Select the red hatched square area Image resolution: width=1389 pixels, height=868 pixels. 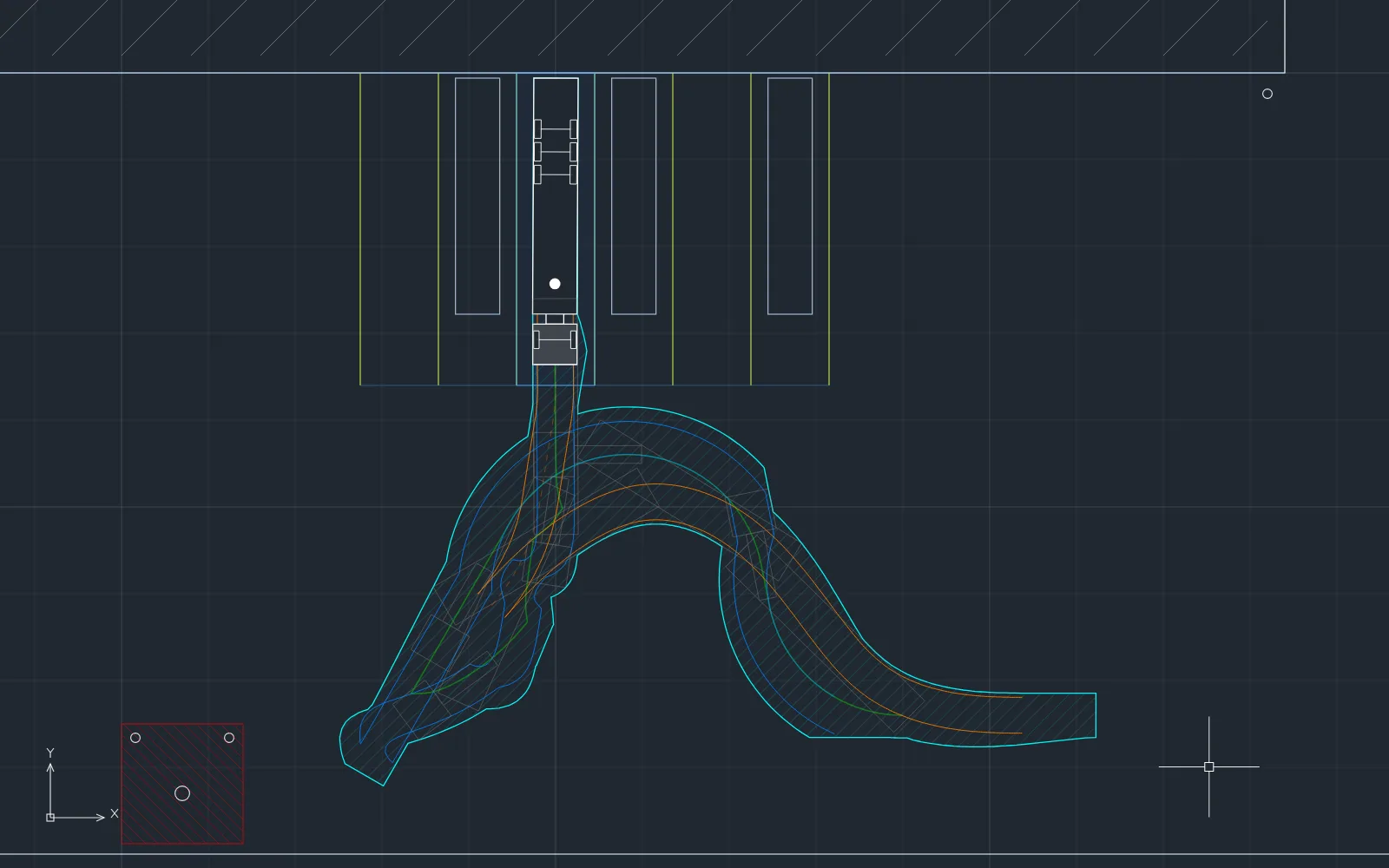pos(182,784)
